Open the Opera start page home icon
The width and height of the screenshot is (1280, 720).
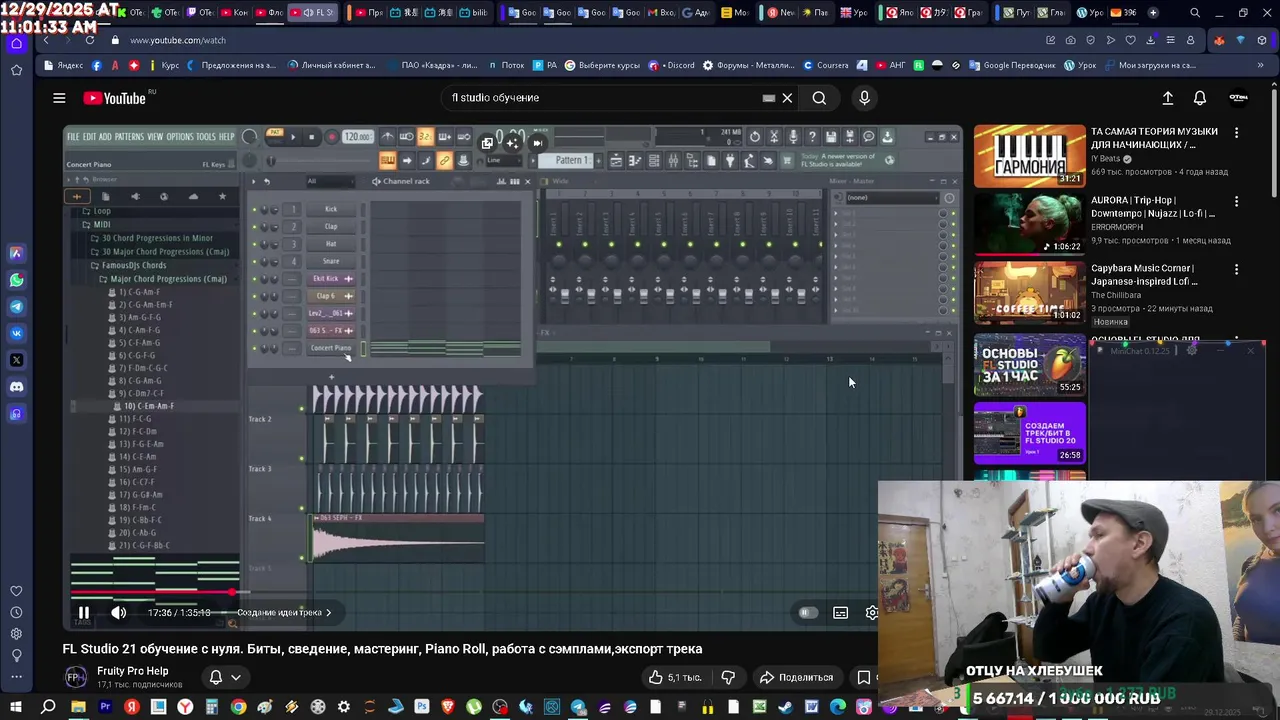click(x=16, y=43)
